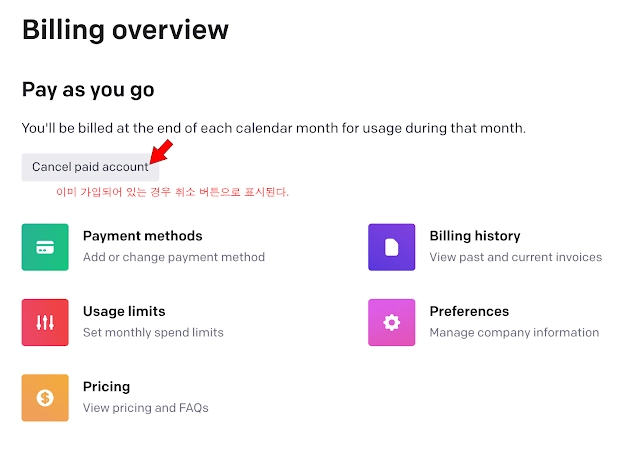Click the red Korean annotation text
Image resolution: width=640 pixels, height=461 pixels.
coord(172,192)
